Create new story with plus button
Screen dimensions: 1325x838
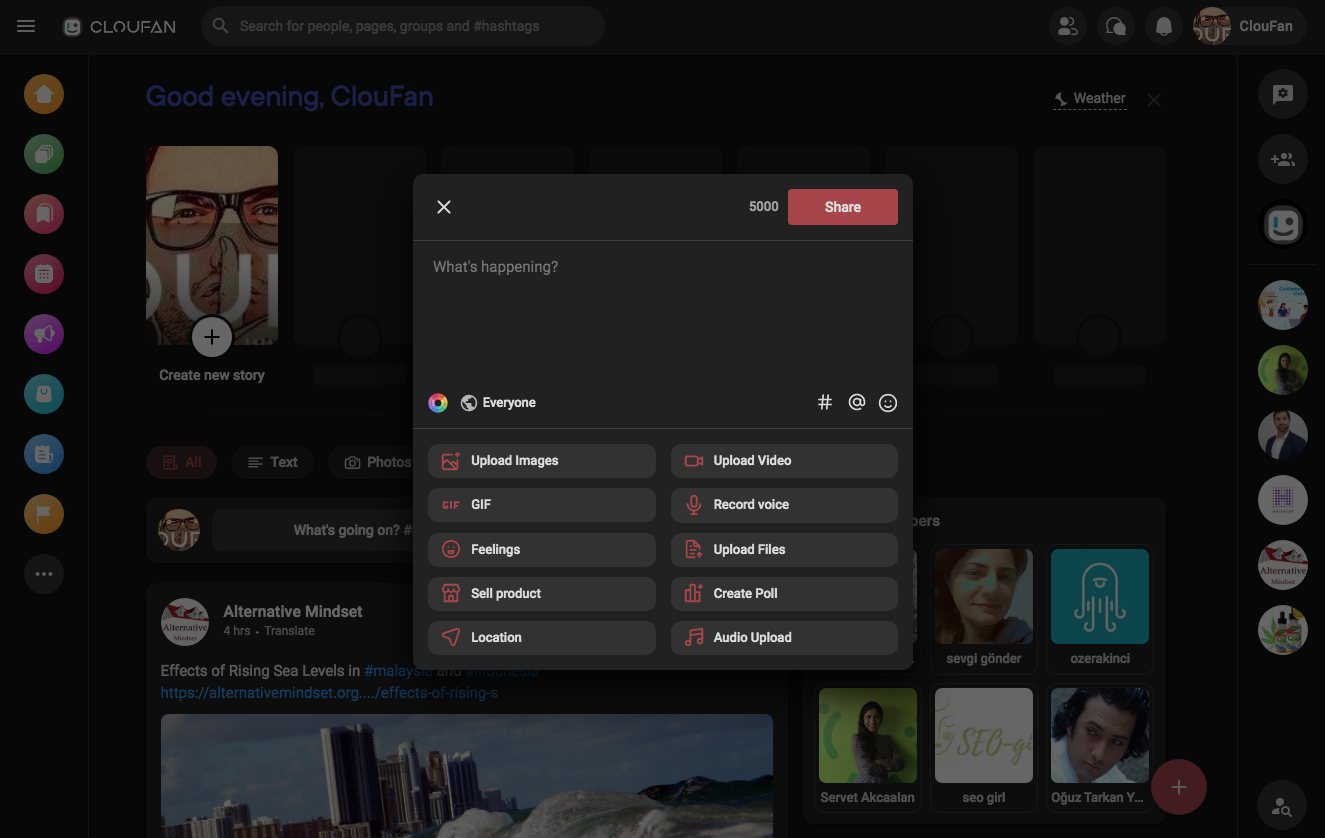[x=212, y=337]
